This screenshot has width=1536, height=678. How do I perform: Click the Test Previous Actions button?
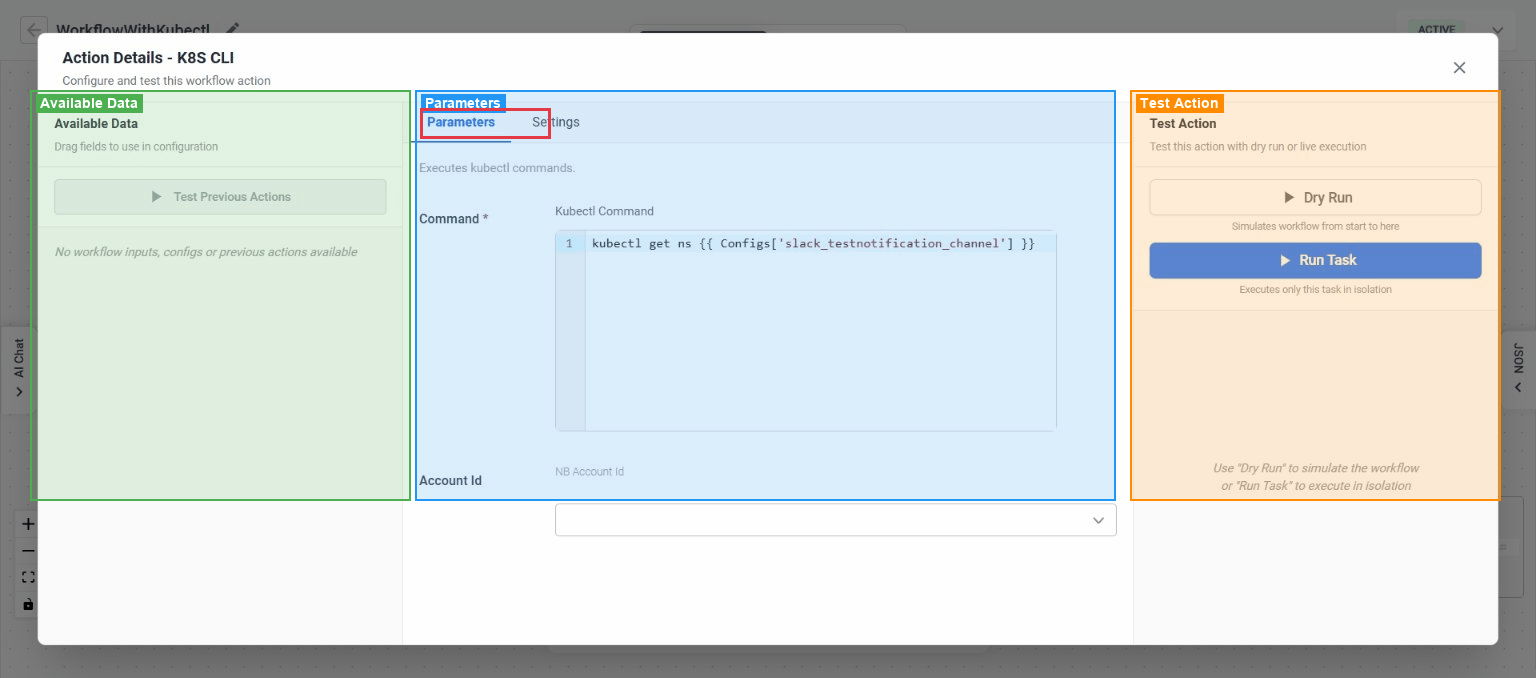point(220,197)
